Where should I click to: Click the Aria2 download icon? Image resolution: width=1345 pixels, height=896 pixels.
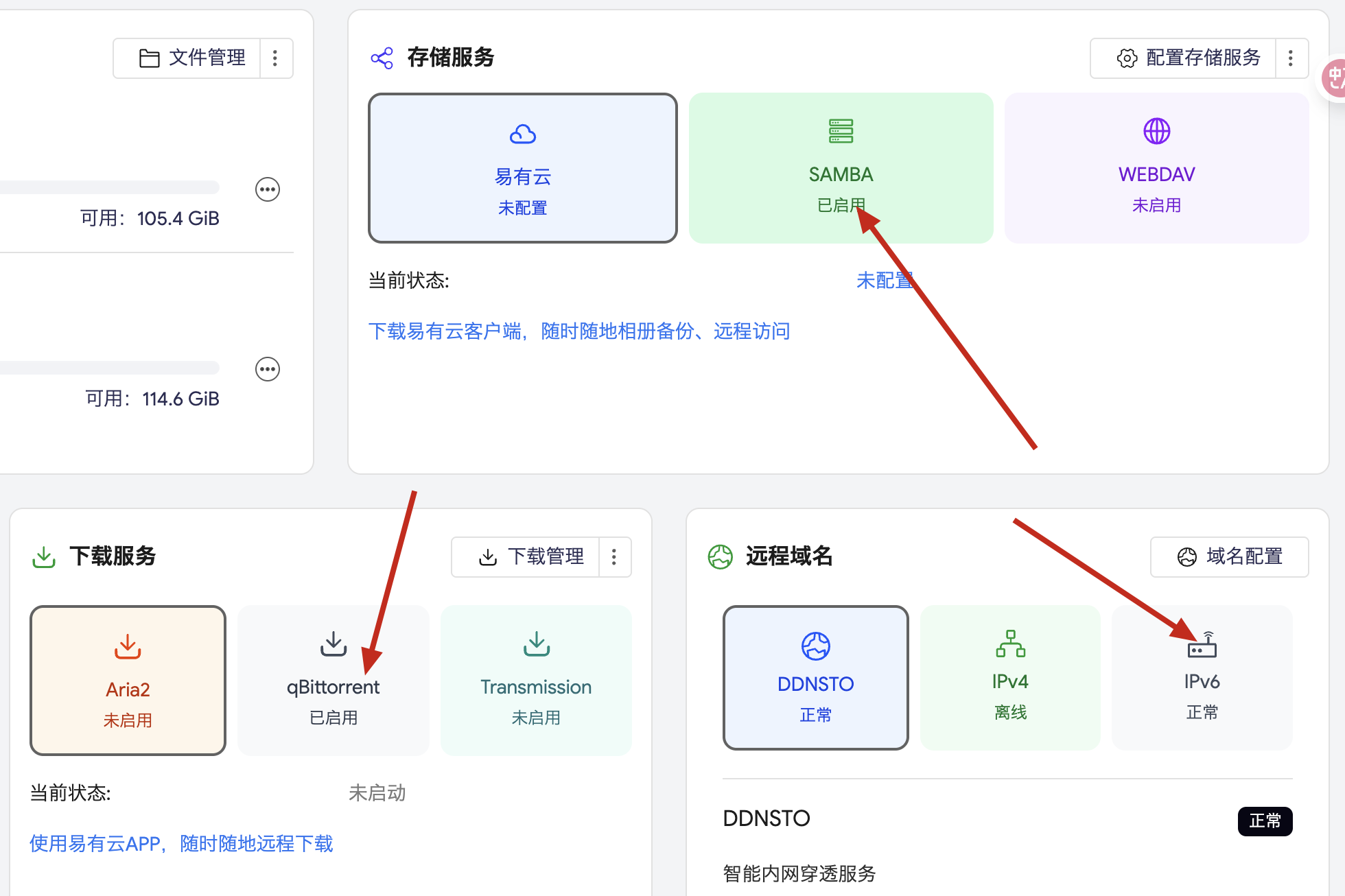click(128, 646)
